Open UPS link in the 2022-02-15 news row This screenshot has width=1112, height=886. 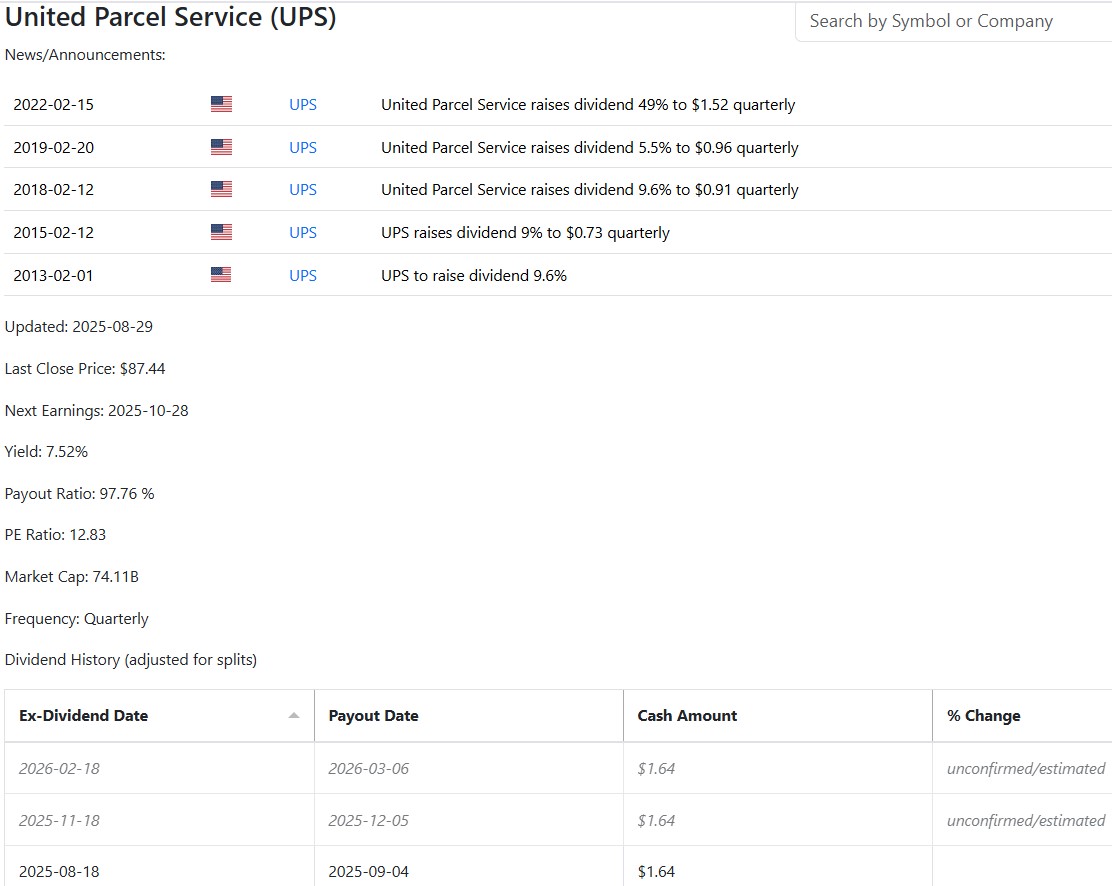(x=303, y=104)
